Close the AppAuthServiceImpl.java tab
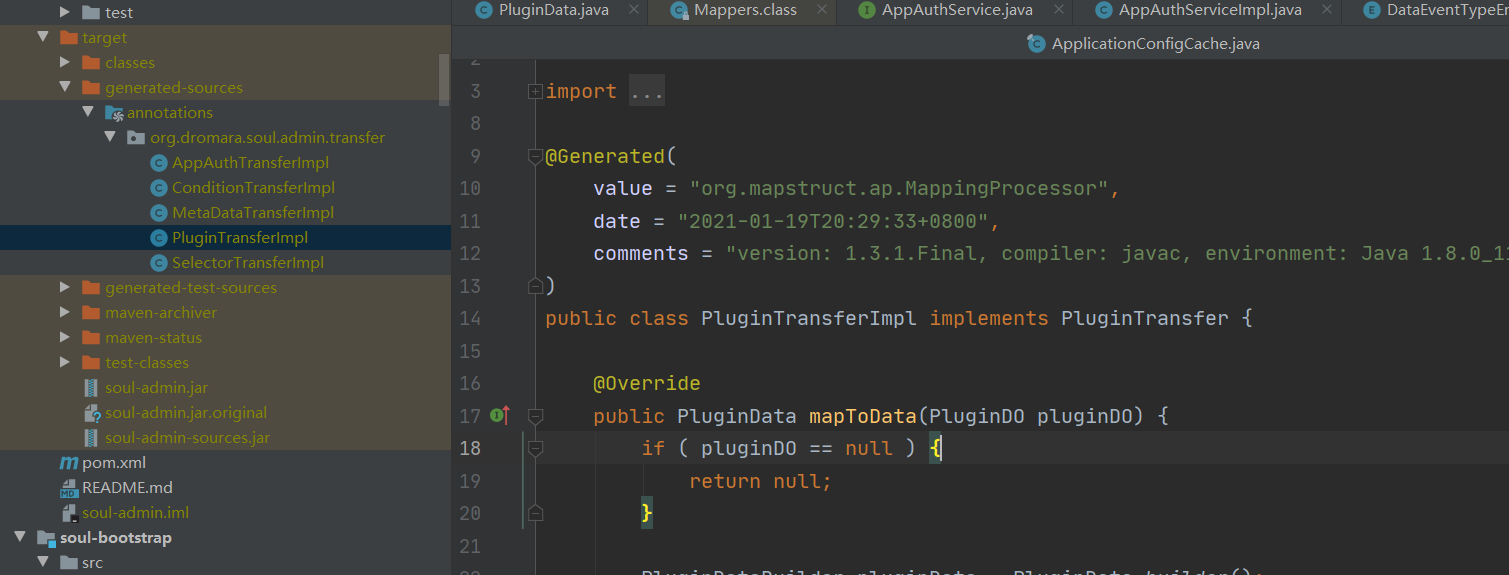Screen dimensions: 1509x575 point(1326,10)
